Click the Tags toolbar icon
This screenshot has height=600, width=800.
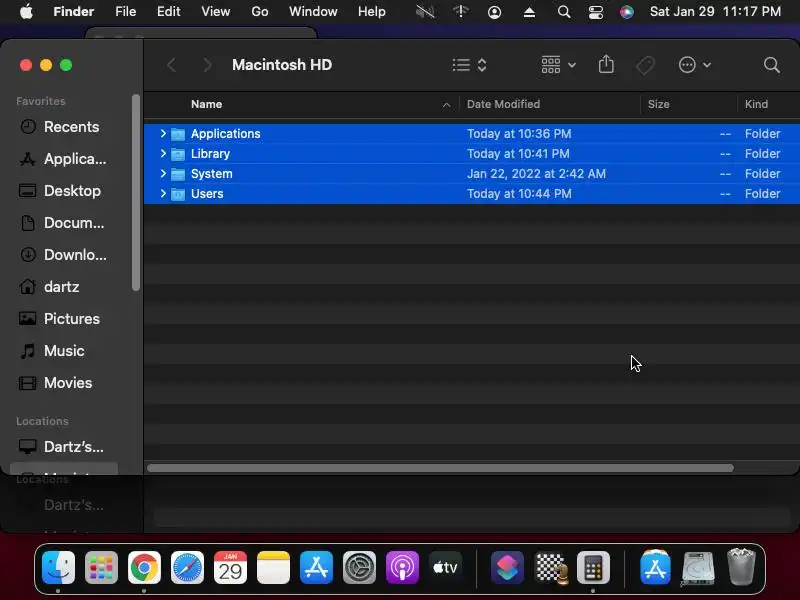coord(645,65)
